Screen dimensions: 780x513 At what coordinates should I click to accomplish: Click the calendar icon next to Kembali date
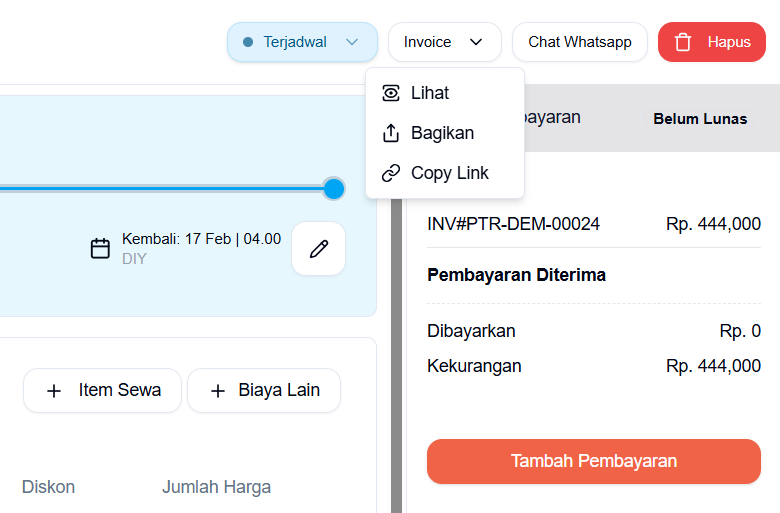(x=100, y=248)
